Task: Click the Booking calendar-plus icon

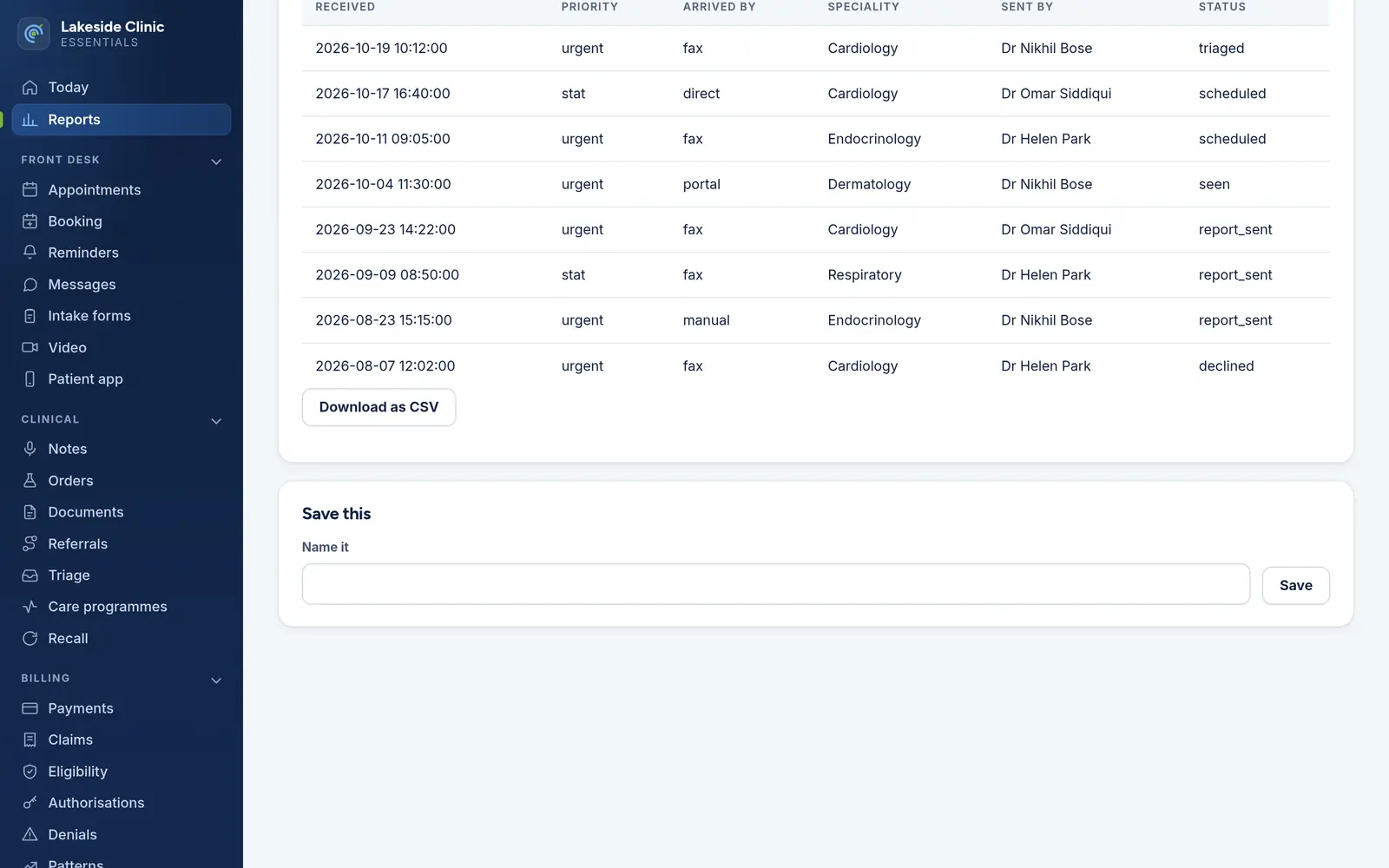Action: click(x=30, y=221)
